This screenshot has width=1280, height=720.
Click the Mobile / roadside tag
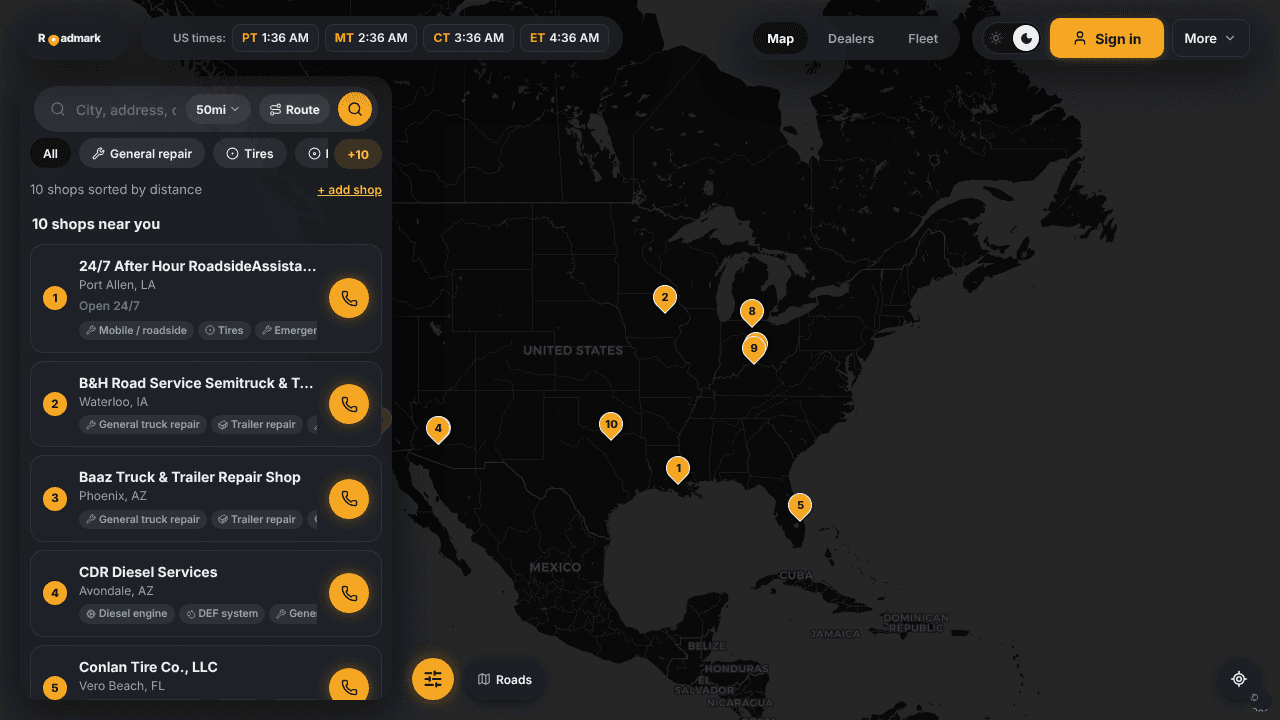[137, 330]
